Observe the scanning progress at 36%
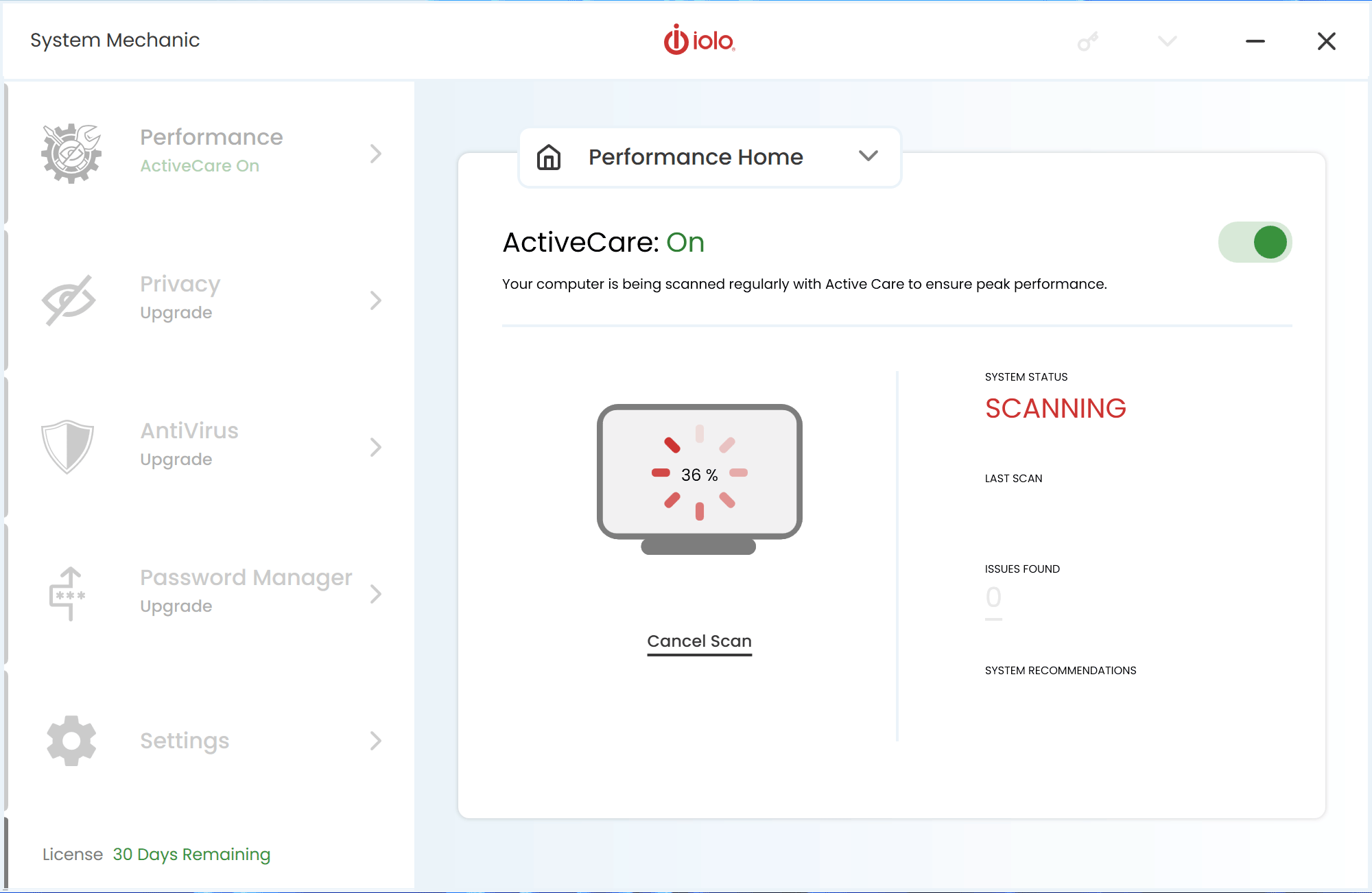The width and height of the screenshot is (1372, 893). [x=699, y=473]
